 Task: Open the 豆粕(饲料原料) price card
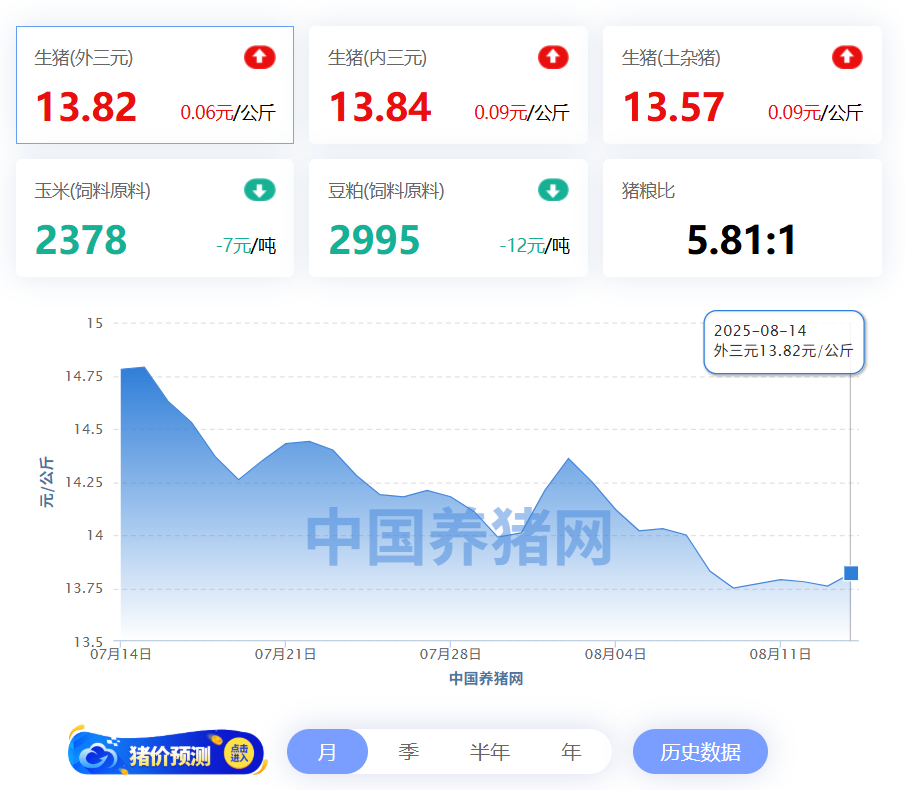(448, 218)
